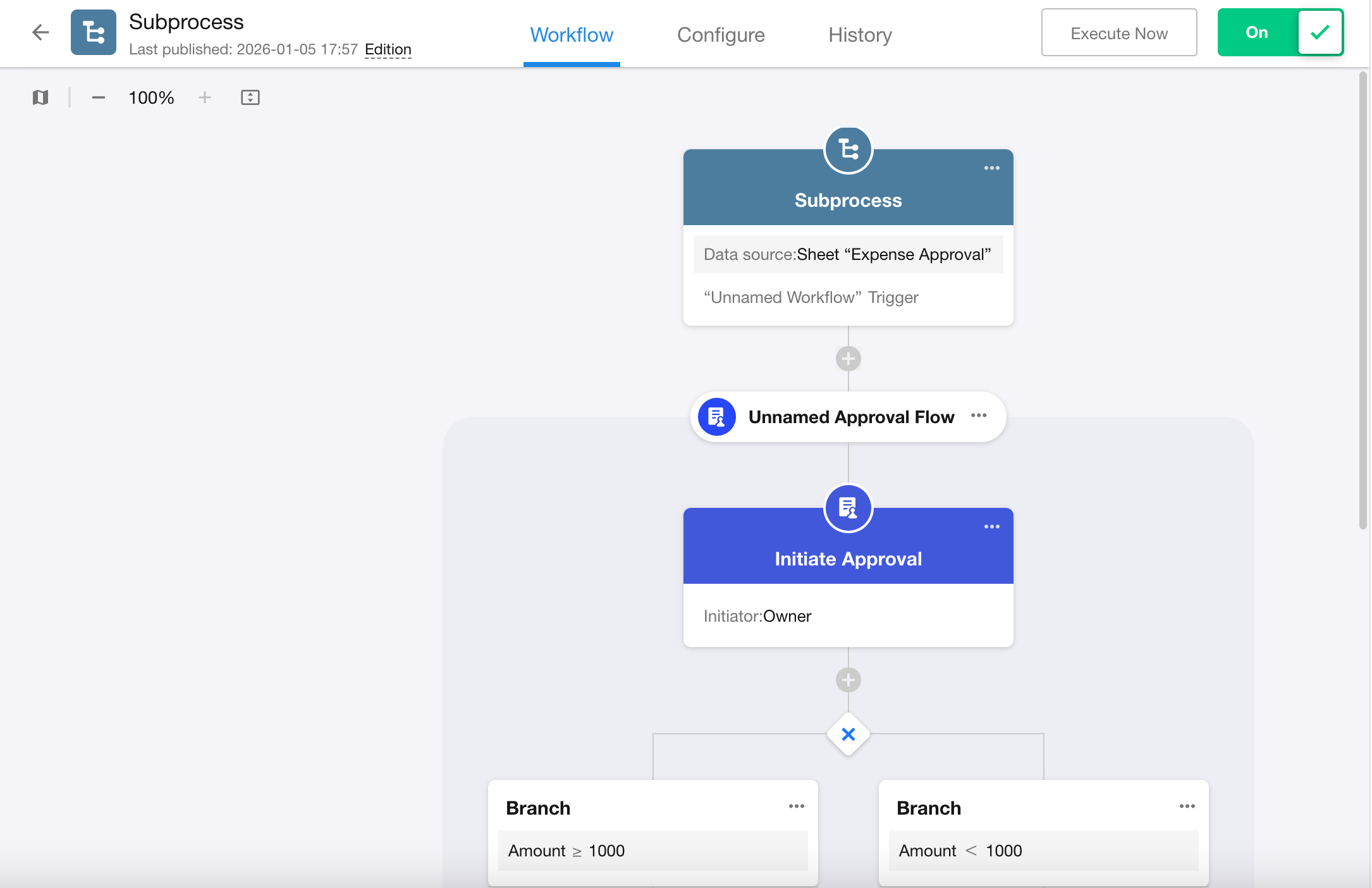1372x888 pixels.
Task: Click the branch gateway diamond icon
Action: [x=848, y=734]
